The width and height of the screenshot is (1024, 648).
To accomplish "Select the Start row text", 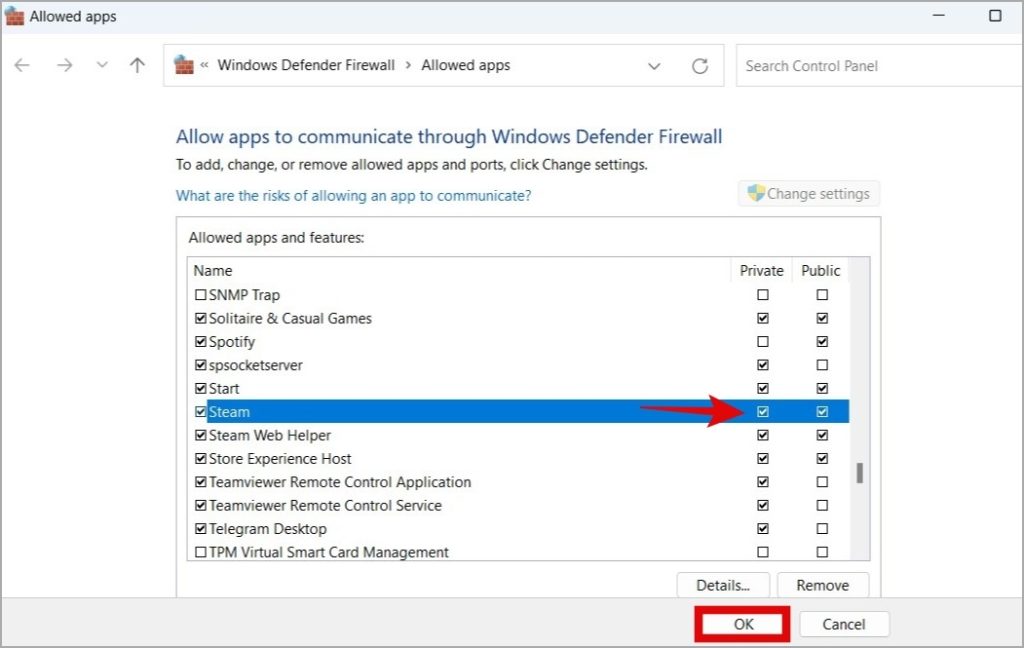I will [224, 389].
